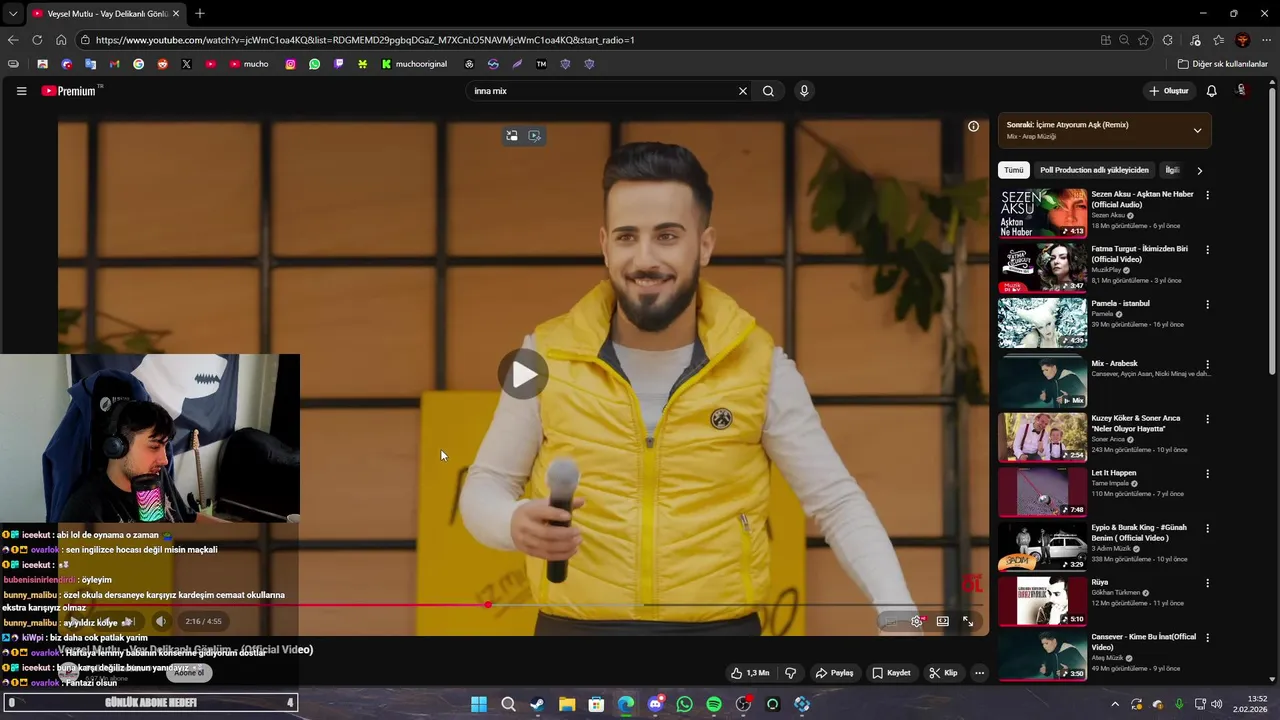The height and width of the screenshot is (720, 1280).
Task: Play the paused video with the center play button
Action: [523, 374]
